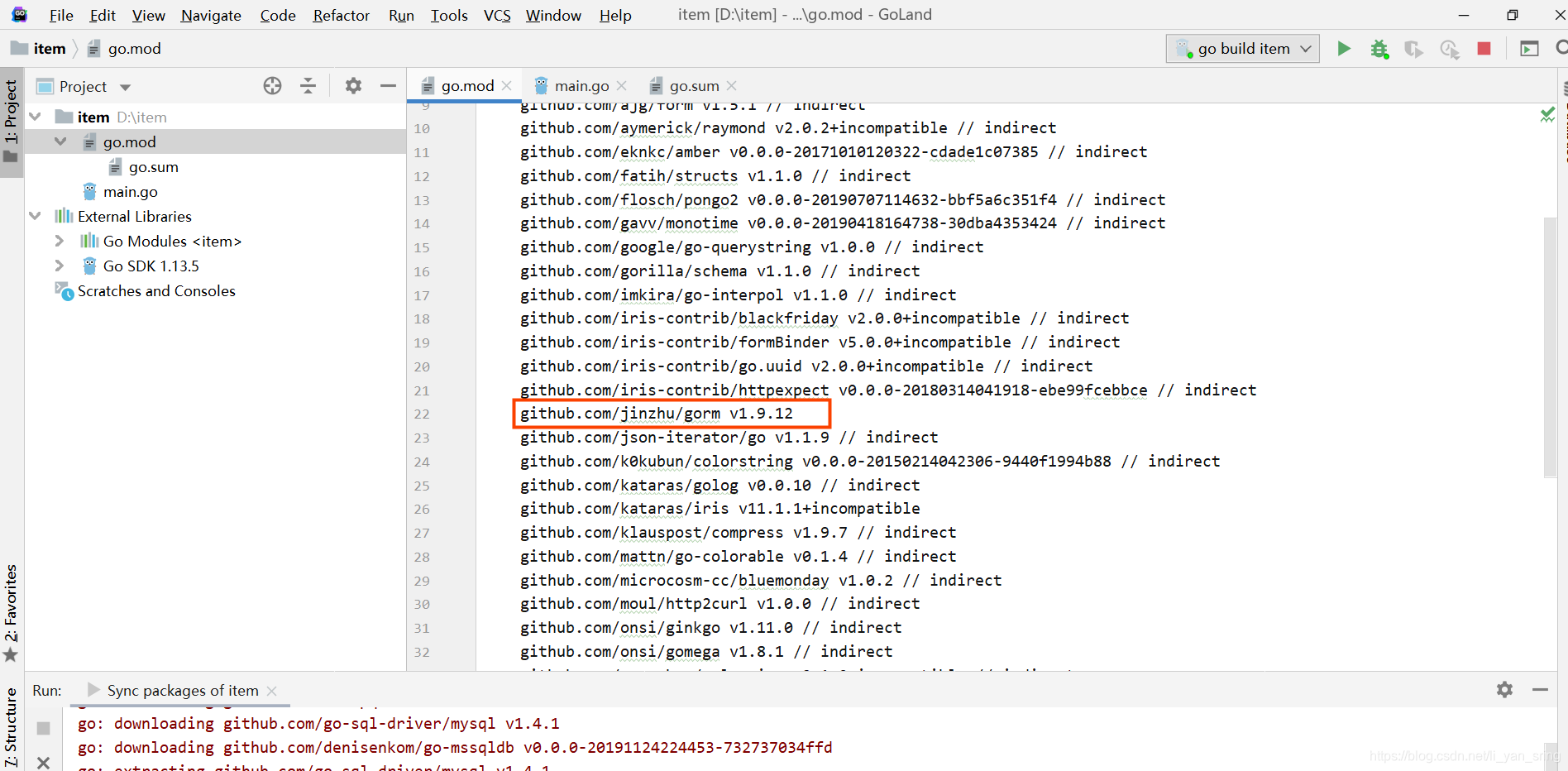This screenshot has height=771, width=1568.
Task: Run with coverage icon
Action: click(1413, 49)
